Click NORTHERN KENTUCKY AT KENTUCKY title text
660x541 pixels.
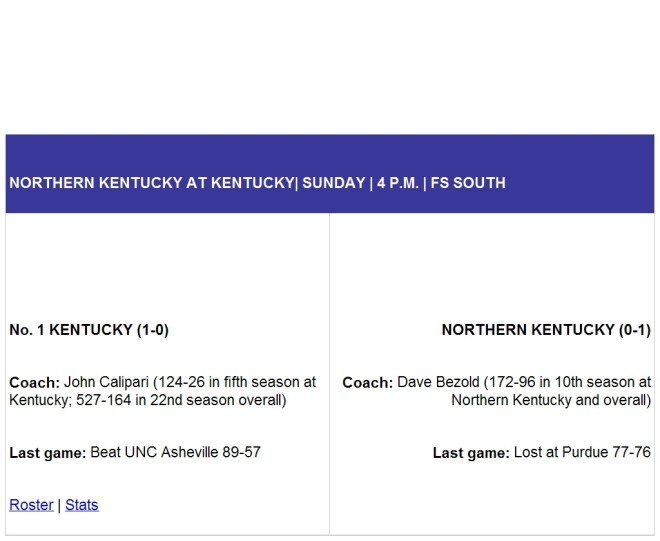tap(152, 183)
